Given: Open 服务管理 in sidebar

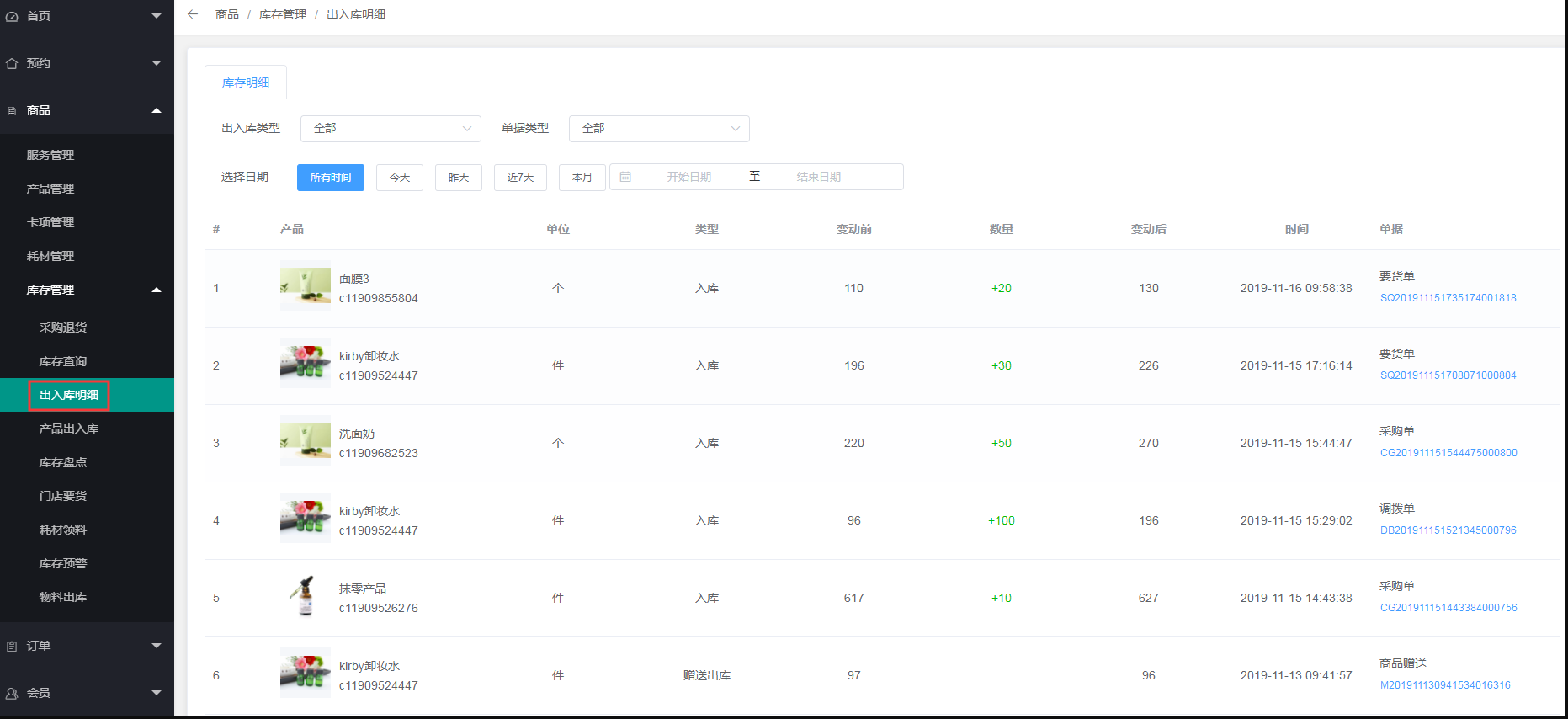Looking at the screenshot, I should pos(50,155).
